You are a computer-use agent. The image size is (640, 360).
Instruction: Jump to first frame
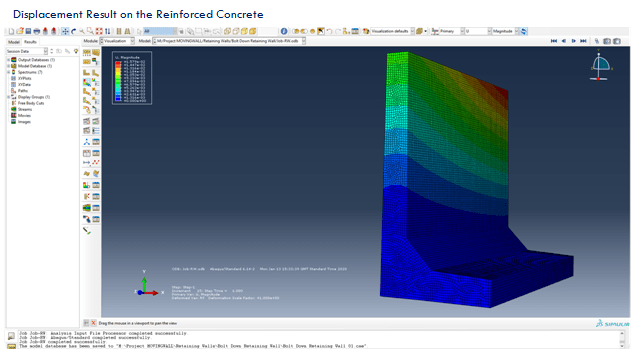coord(554,41)
